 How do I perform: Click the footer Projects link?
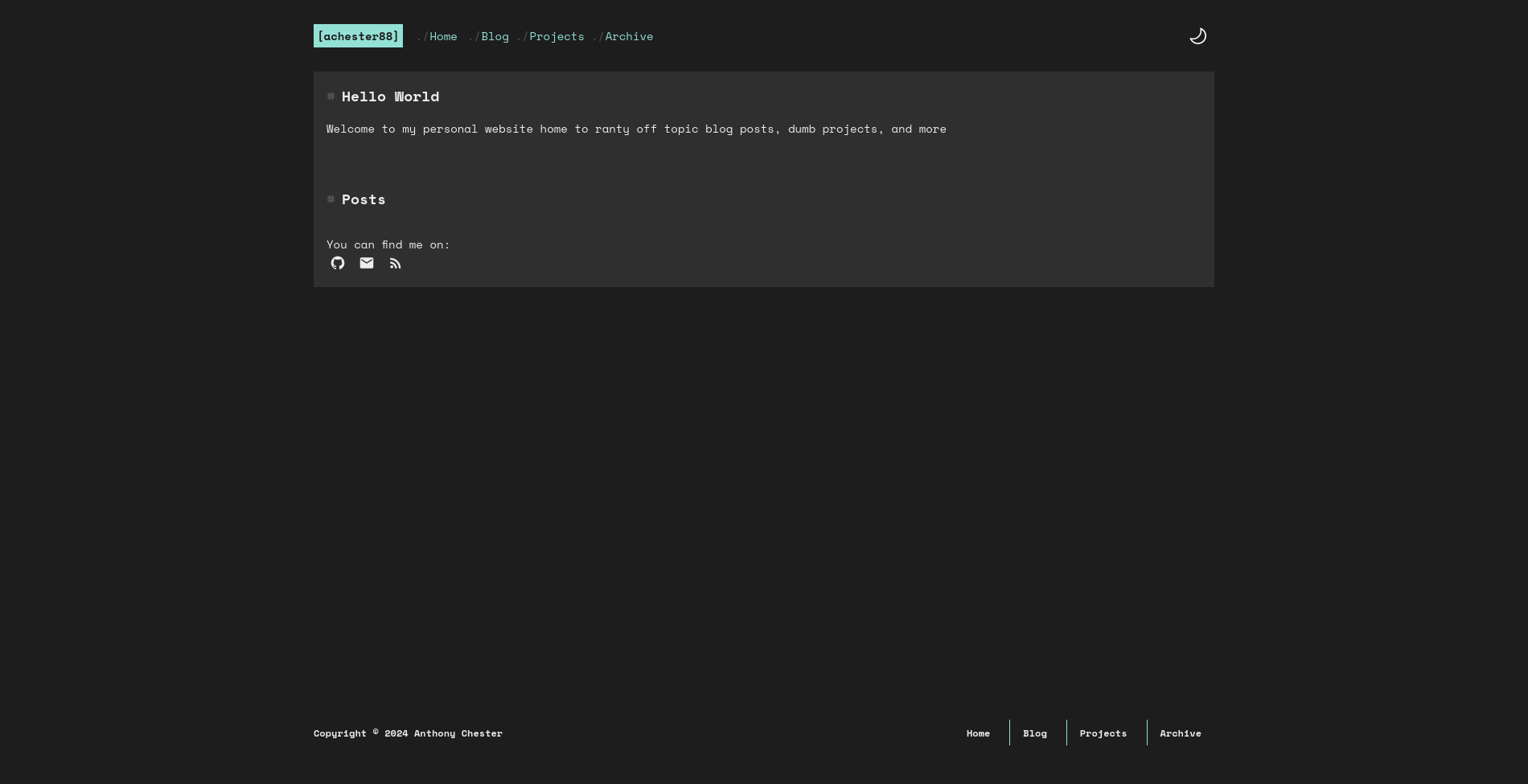[1103, 733]
